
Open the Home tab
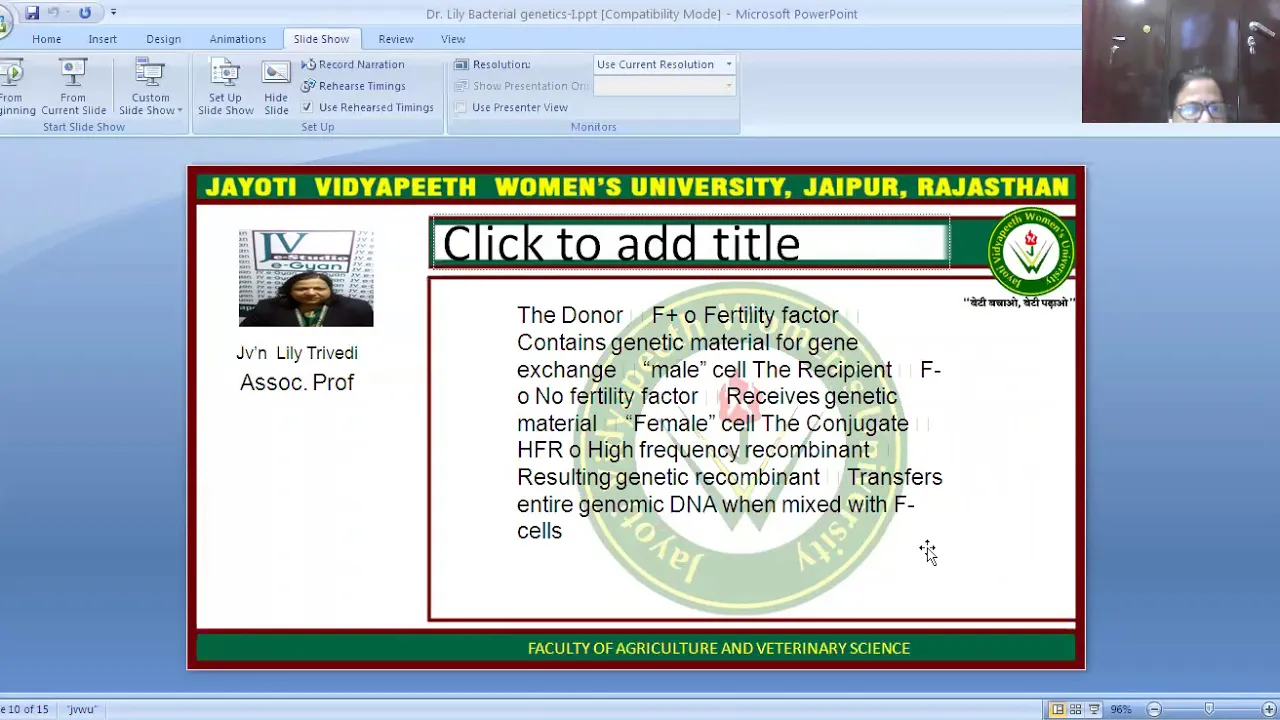coord(46,39)
